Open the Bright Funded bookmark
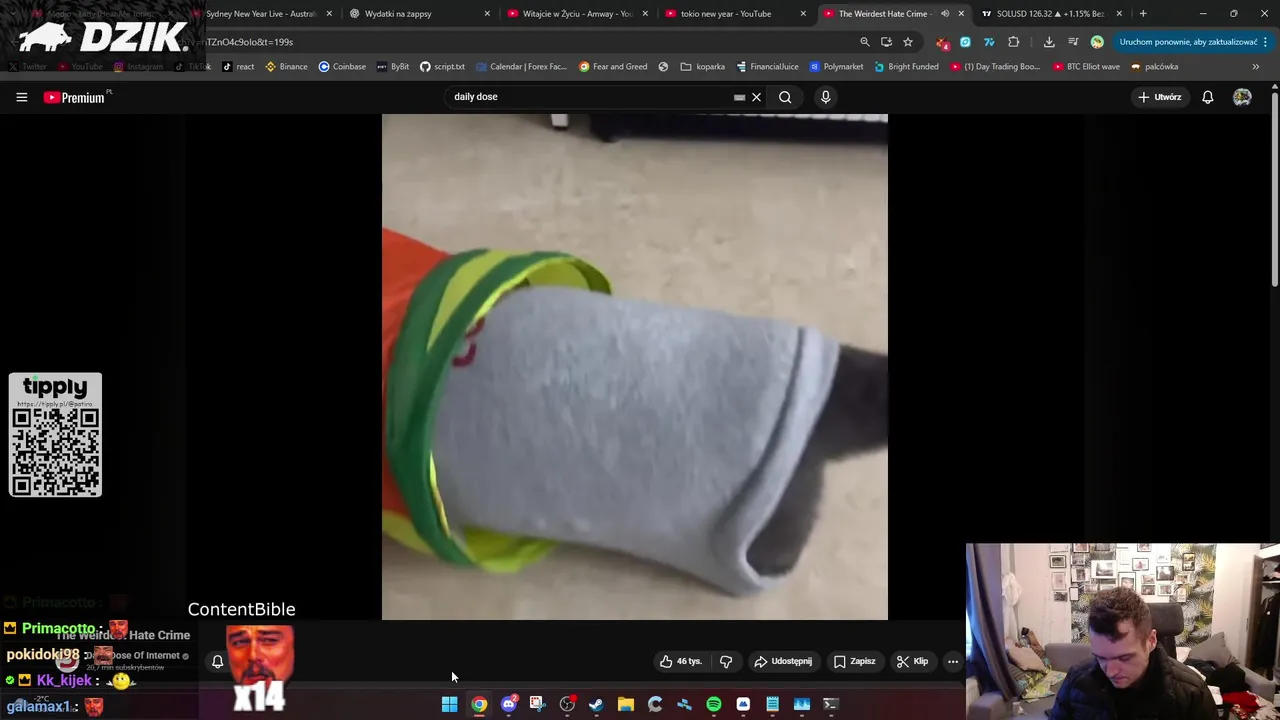 (906, 67)
